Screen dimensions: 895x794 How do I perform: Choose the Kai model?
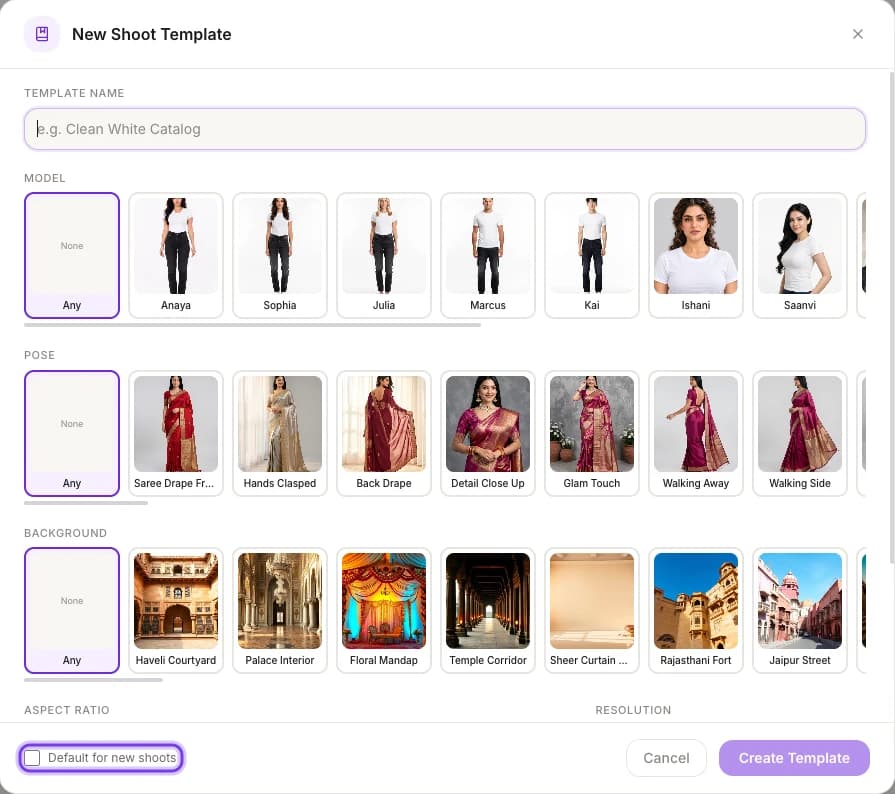click(x=592, y=255)
